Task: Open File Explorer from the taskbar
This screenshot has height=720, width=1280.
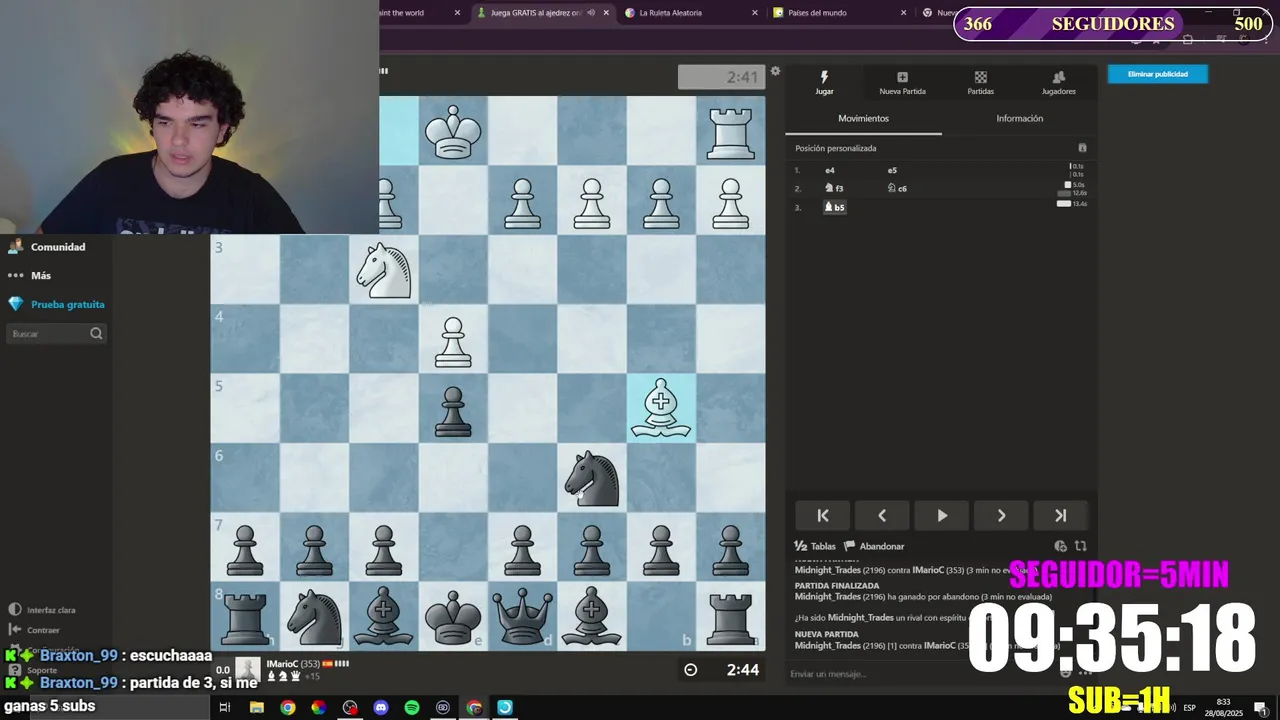Action: click(256, 707)
